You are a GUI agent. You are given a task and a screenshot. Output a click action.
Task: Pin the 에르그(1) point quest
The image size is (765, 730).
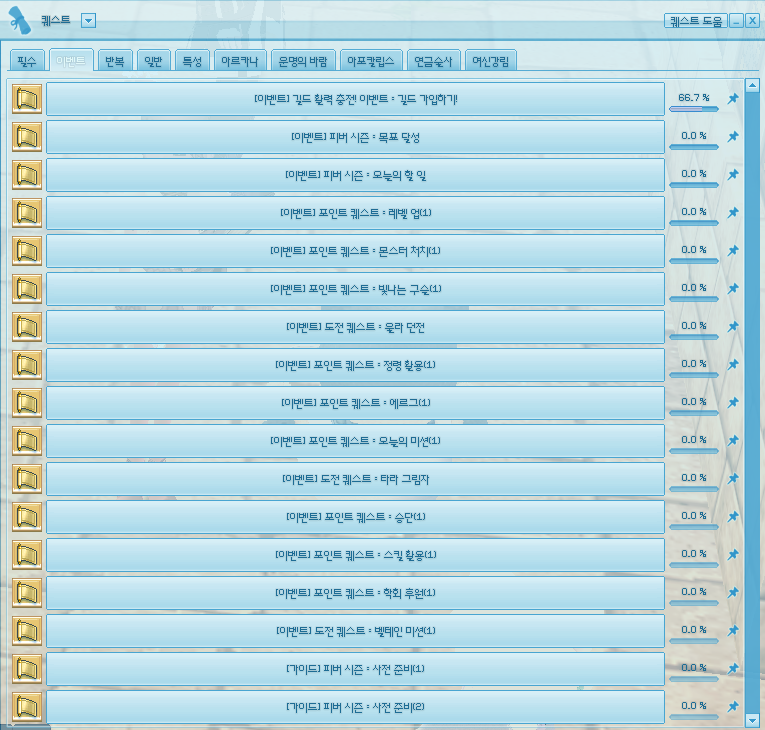[x=733, y=403]
